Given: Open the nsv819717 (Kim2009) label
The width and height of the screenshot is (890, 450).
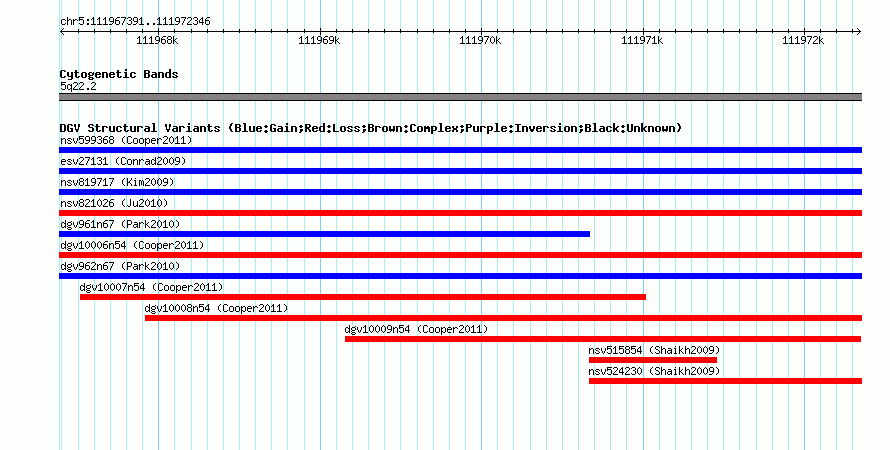Looking at the screenshot, I should (x=117, y=182).
